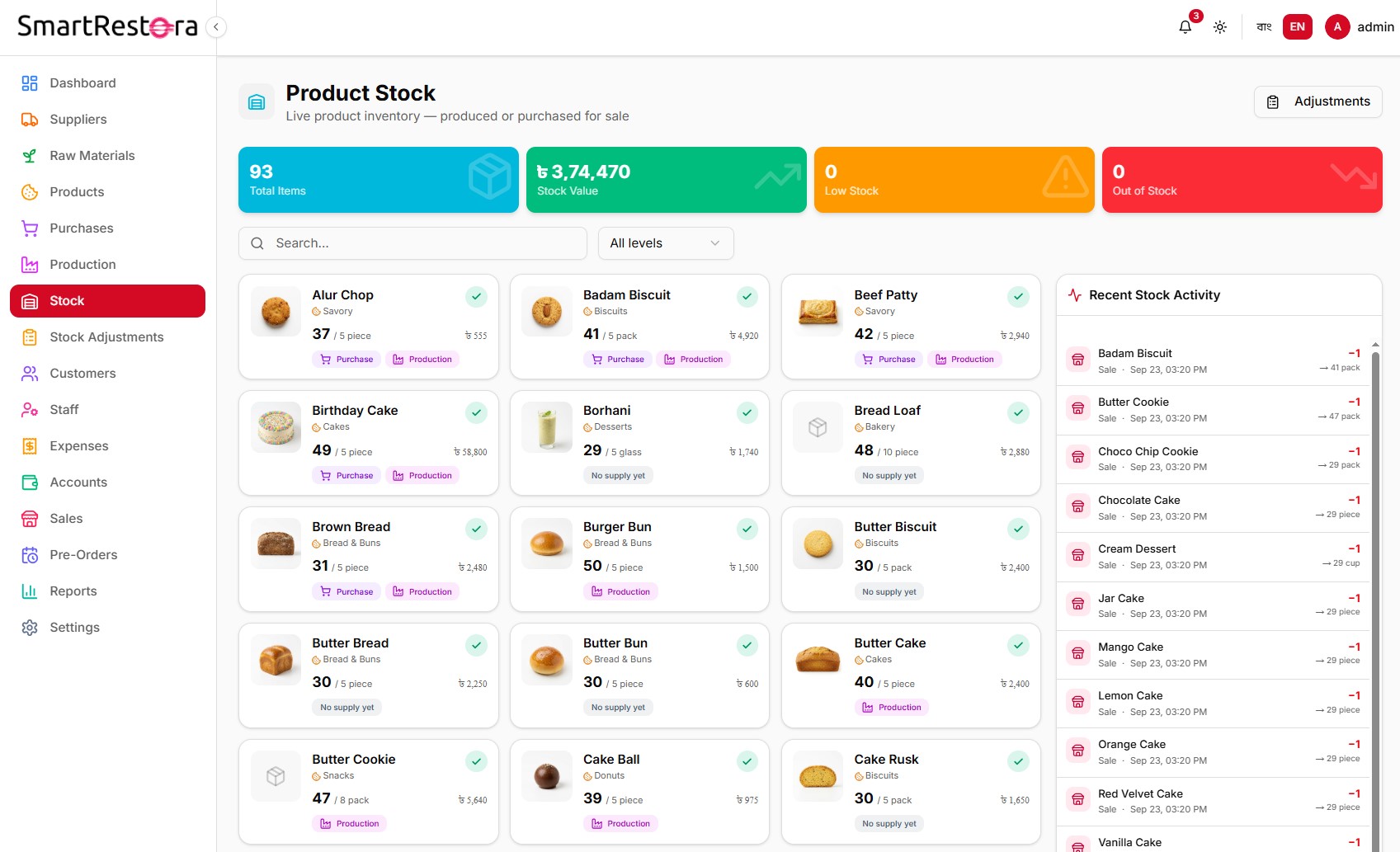Viewport: 1400px width, 852px height.
Task: Click the Expenses dollar icon
Action: [30, 446]
